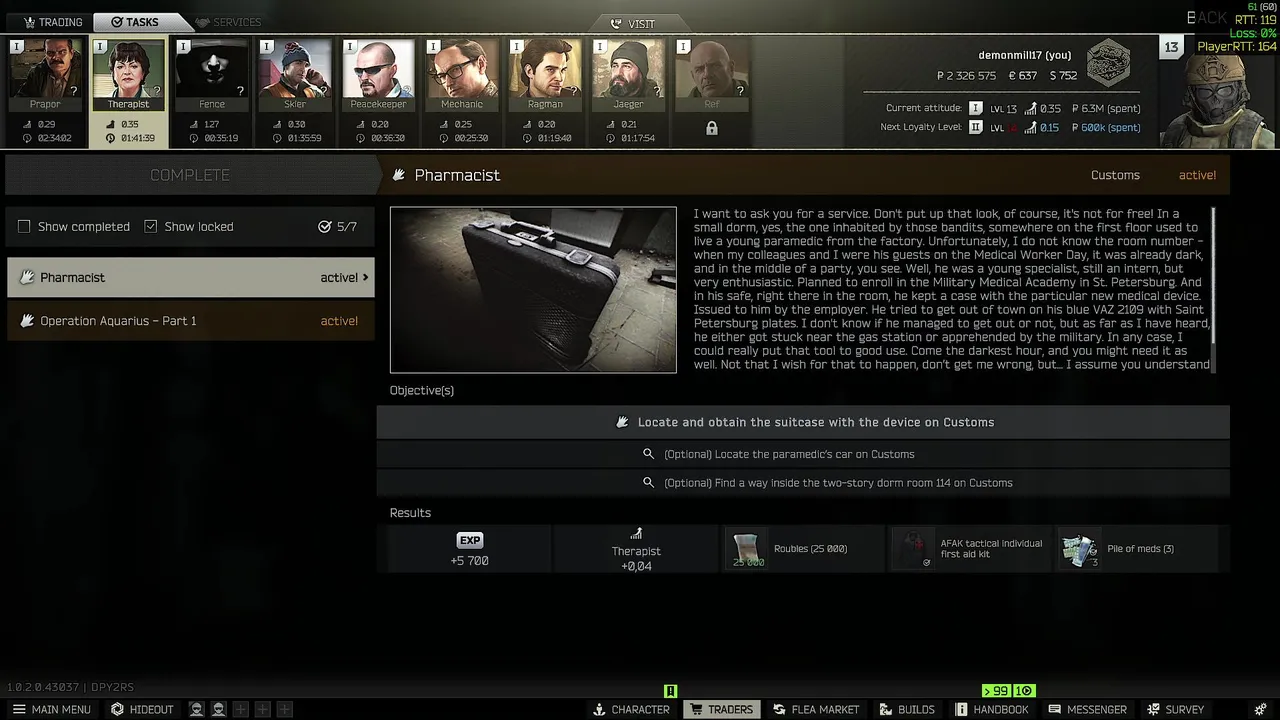Click the hexagonal faction emblem icon
This screenshot has width=1280, height=720.
click(x=1108, y=63)
